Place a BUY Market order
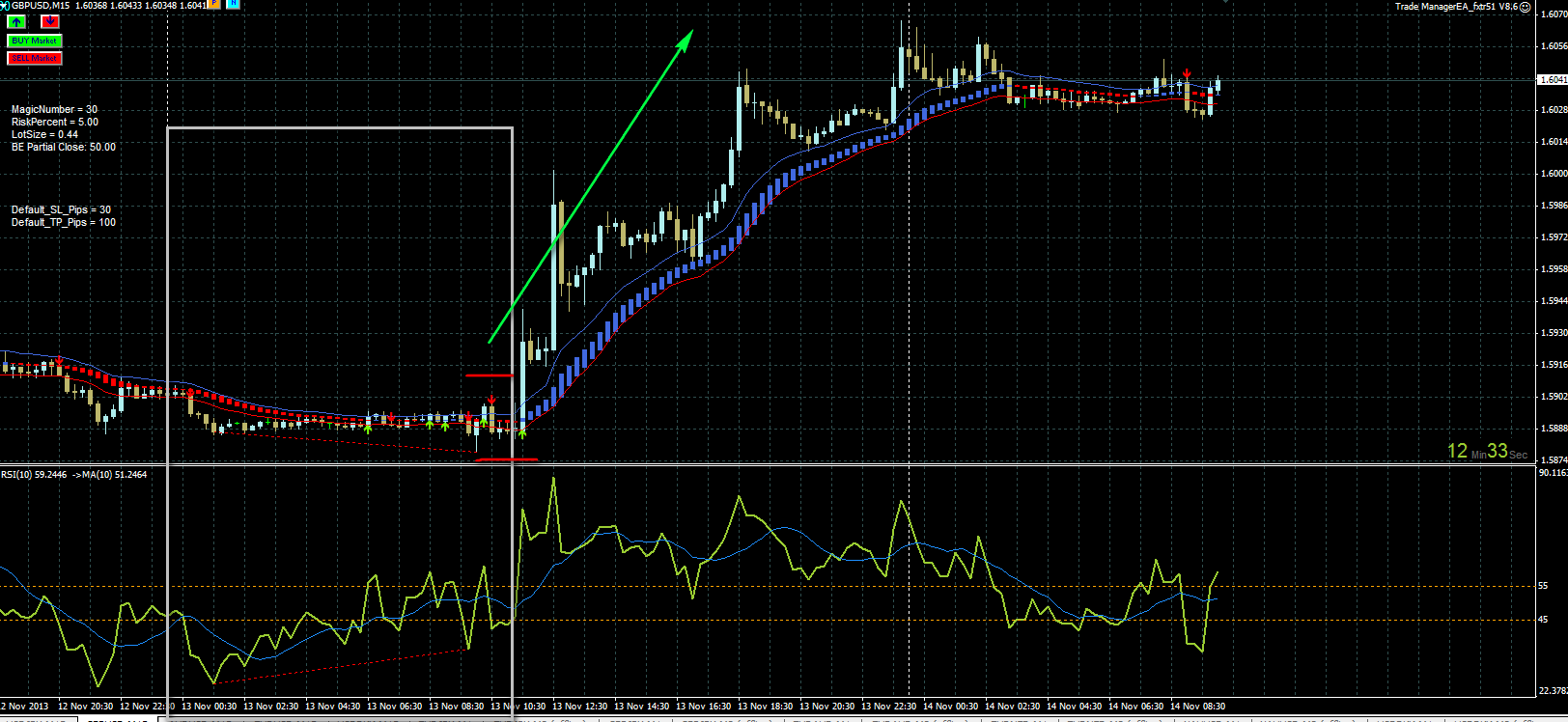 coord(35,41)
